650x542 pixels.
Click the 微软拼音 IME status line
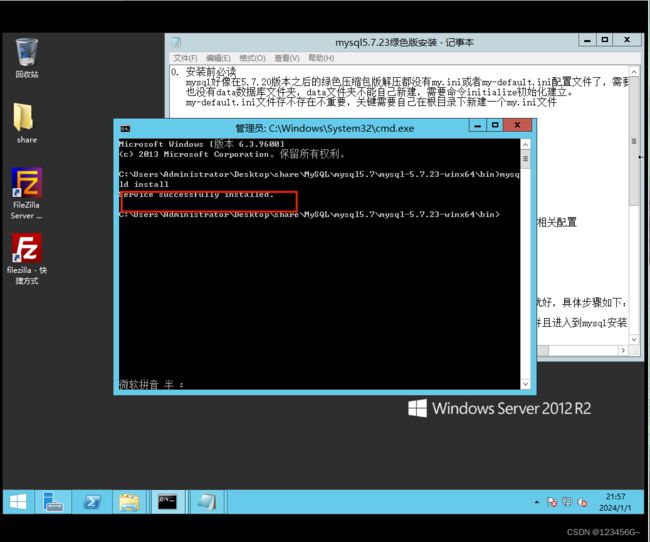[x=151, y=384]
